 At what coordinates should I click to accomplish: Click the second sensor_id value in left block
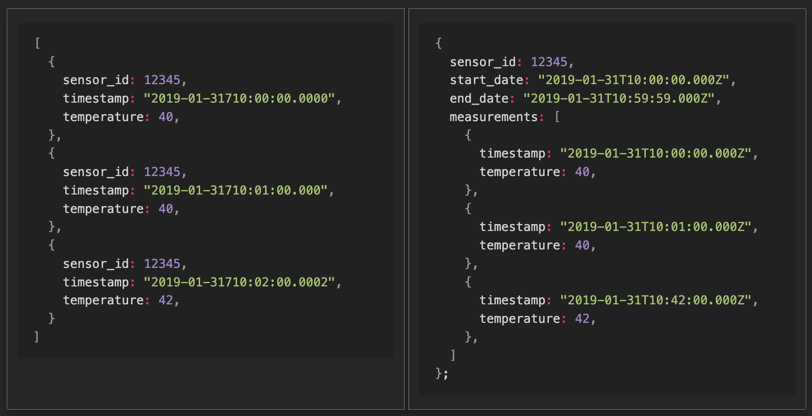[163, 172]
